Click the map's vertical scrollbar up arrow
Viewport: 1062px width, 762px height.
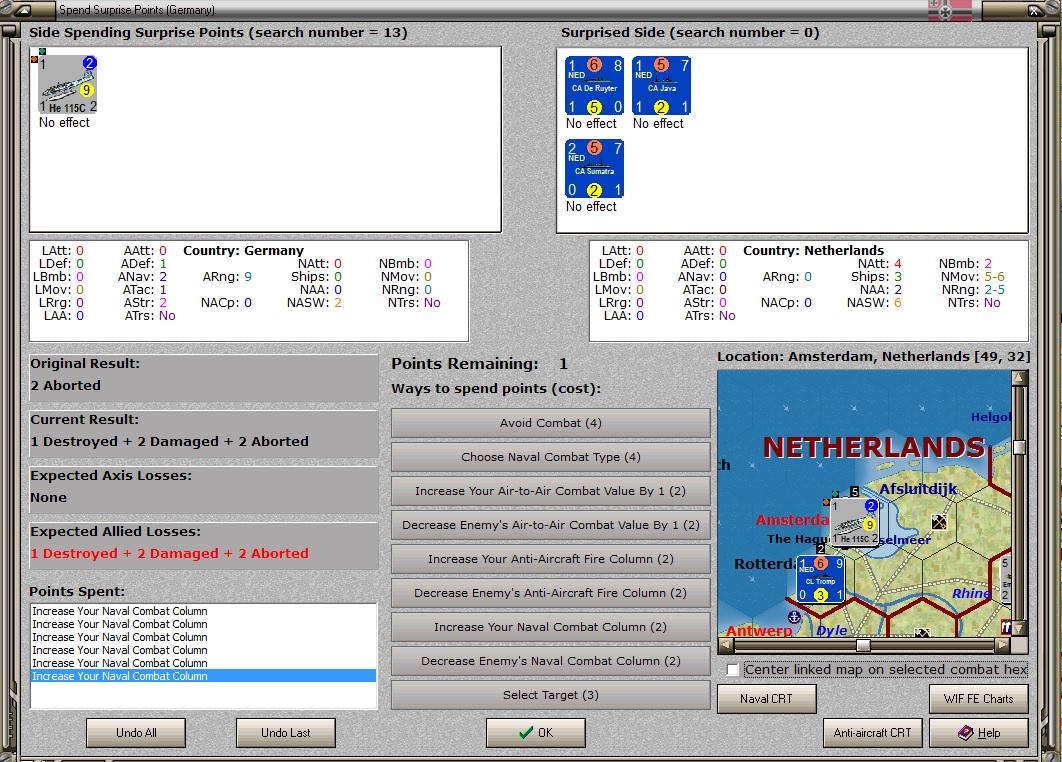tap(1019, 377)
